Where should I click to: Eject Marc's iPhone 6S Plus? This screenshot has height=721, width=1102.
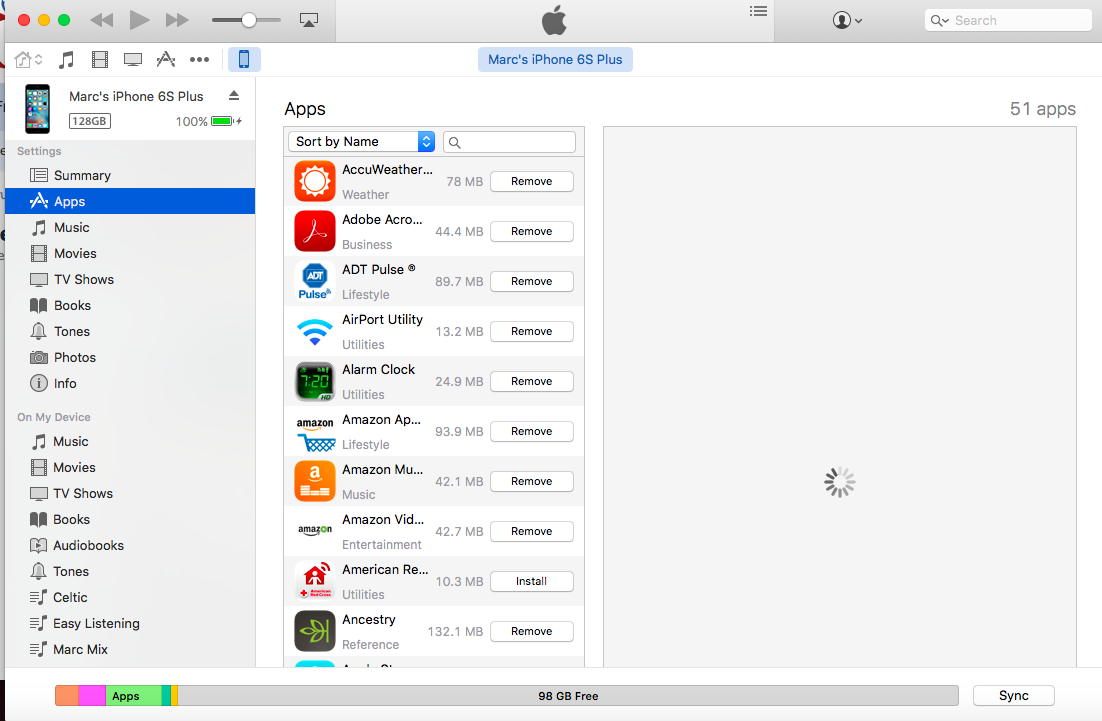point(234,96)
